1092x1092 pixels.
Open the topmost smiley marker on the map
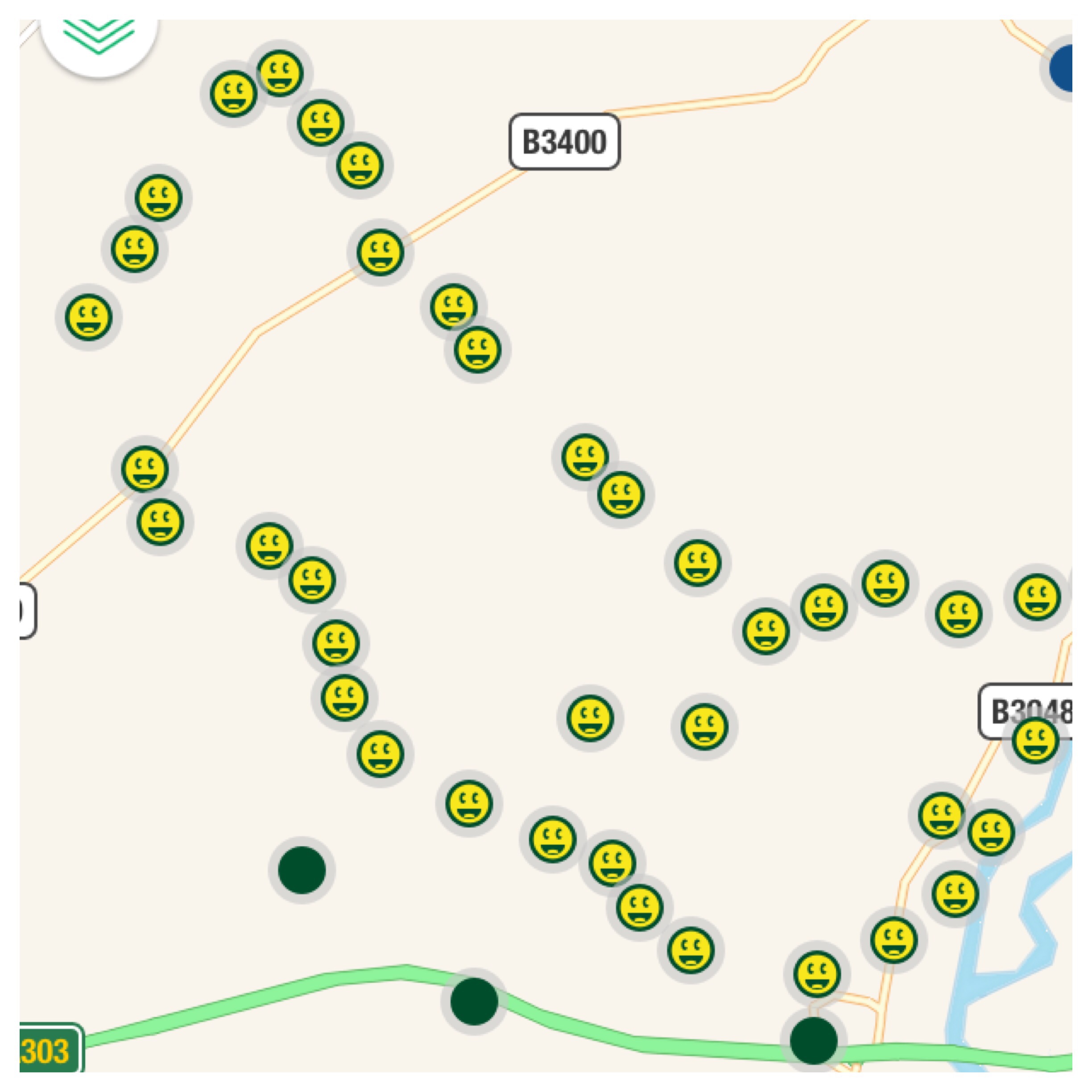tap(280, 72)
